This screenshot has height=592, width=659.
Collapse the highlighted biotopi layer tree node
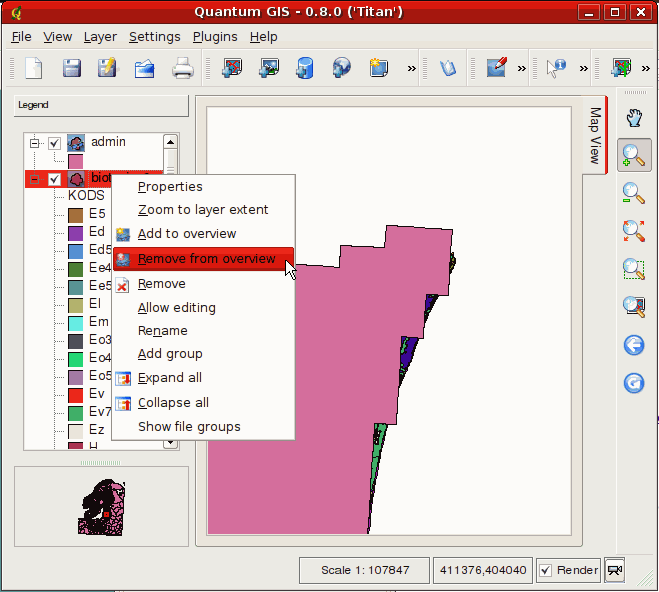point(34,179)
